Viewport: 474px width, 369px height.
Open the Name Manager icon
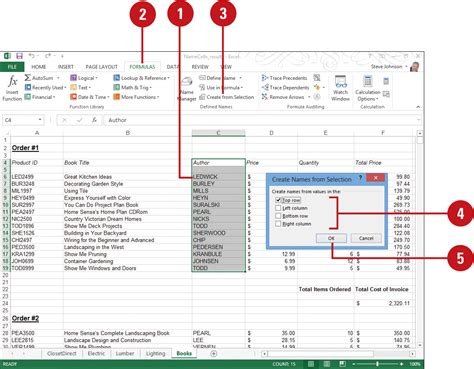click(186, 82)
